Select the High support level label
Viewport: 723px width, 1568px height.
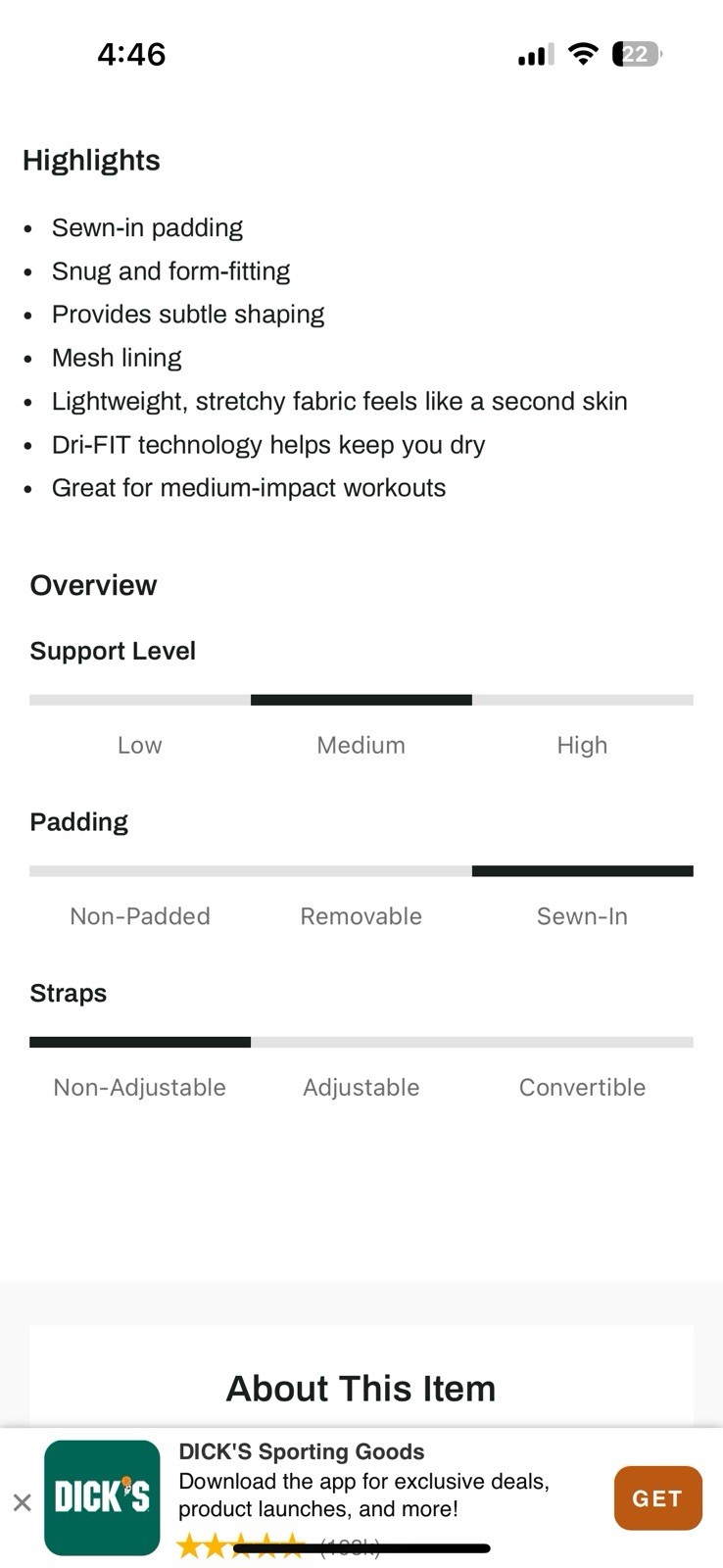tap(582, 745)
